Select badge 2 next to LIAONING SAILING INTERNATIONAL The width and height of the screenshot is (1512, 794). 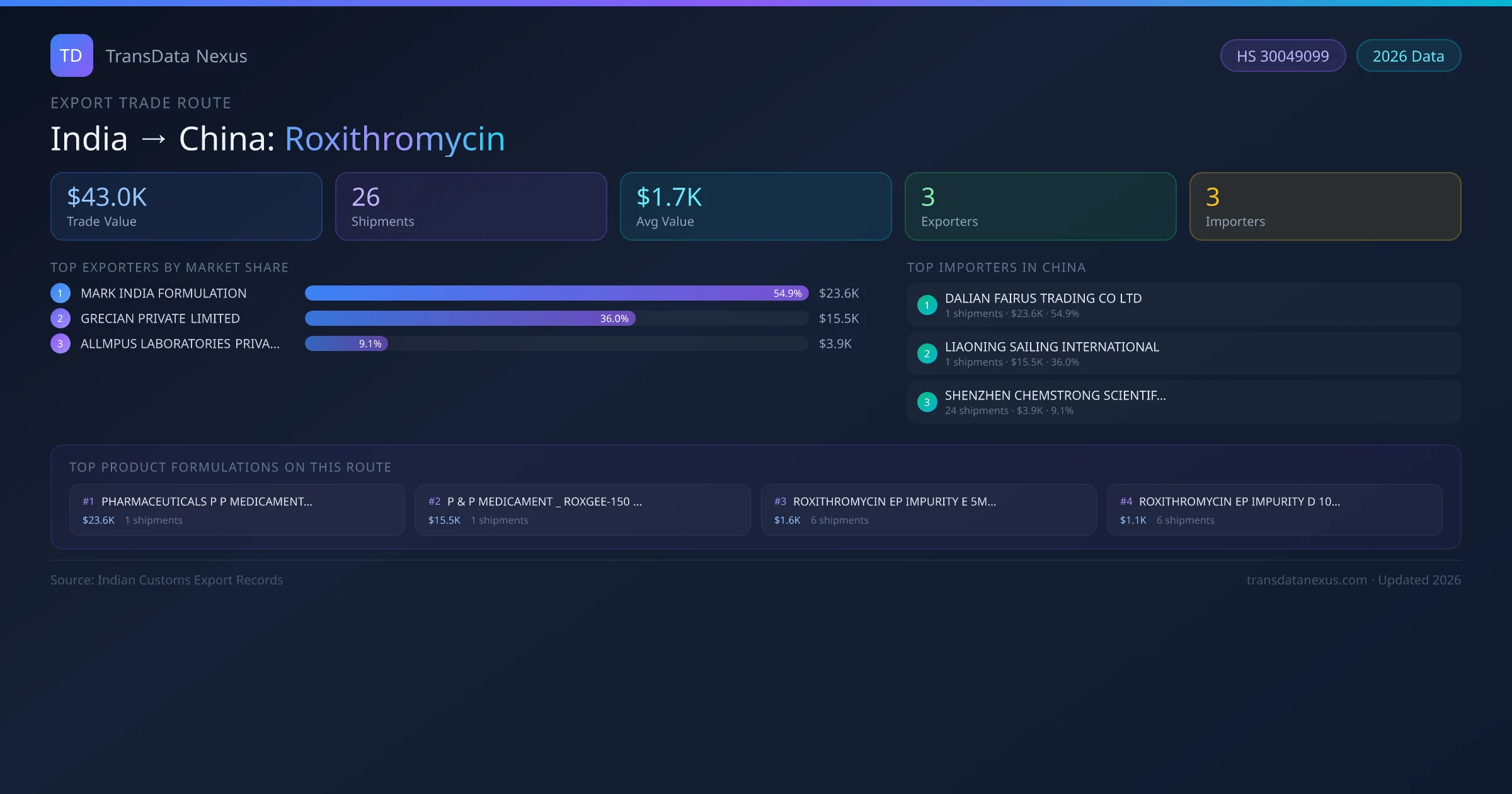(x=927, y=354)
